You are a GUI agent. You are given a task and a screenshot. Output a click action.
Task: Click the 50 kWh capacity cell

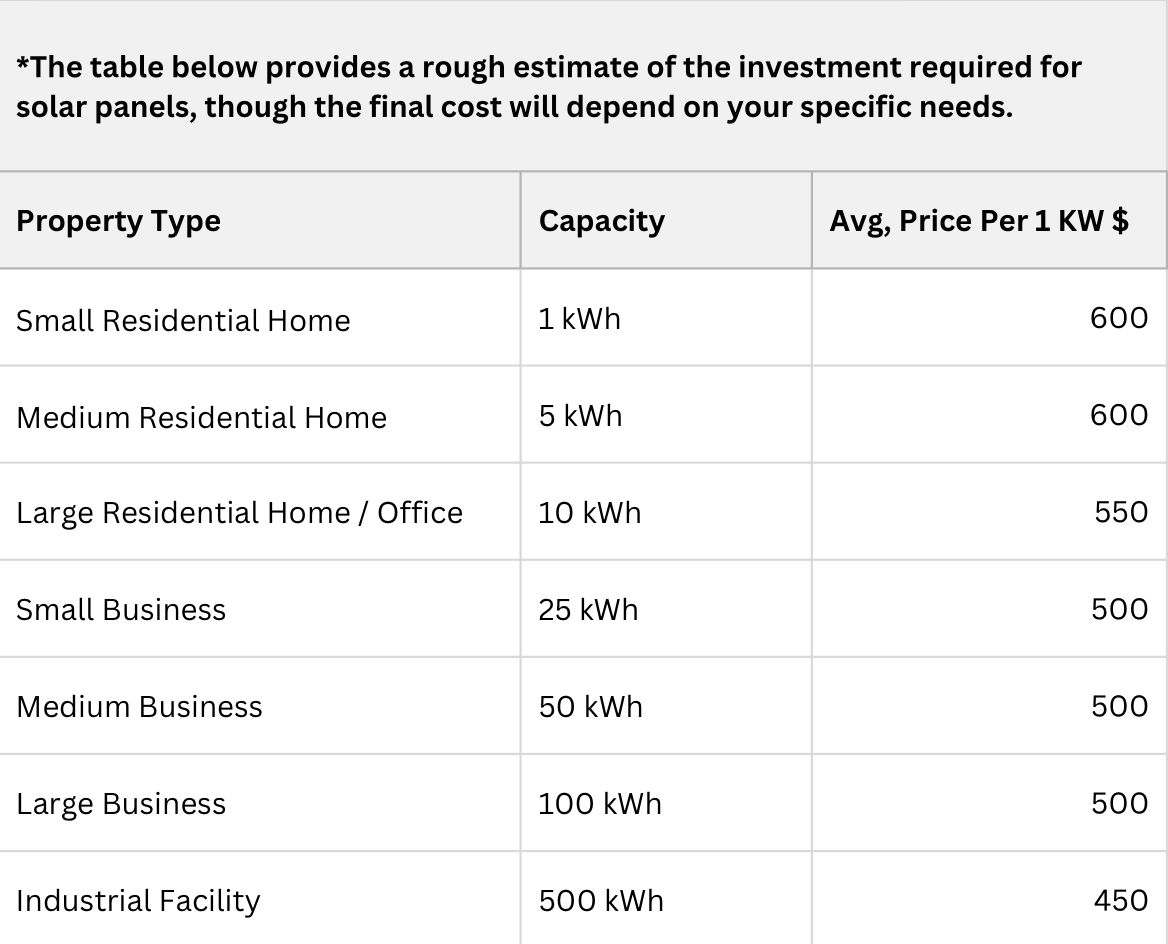click(x=590, y=707)
